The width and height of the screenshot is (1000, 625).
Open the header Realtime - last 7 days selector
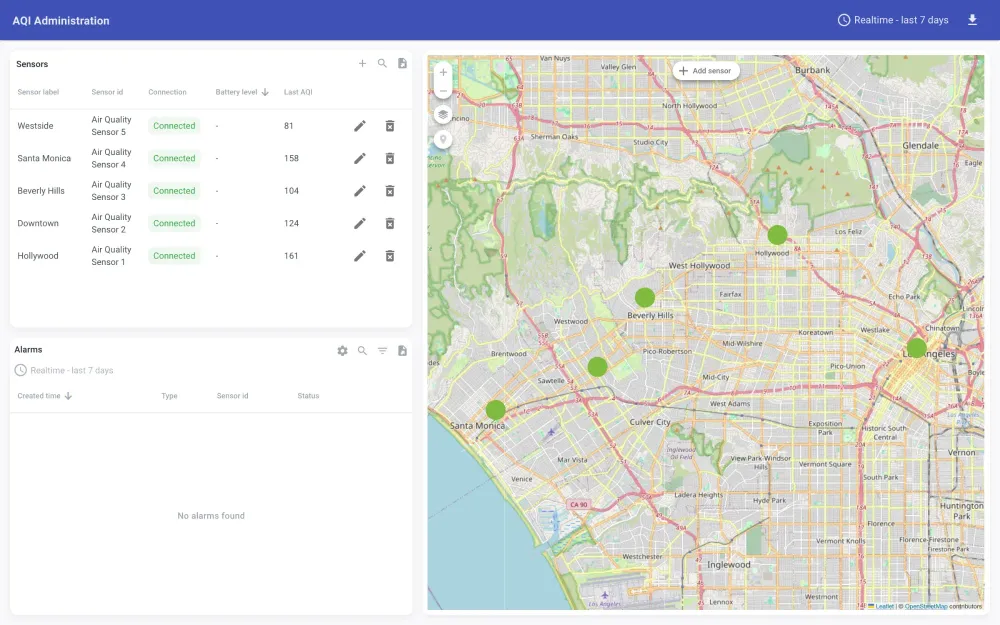coord(893,20)
